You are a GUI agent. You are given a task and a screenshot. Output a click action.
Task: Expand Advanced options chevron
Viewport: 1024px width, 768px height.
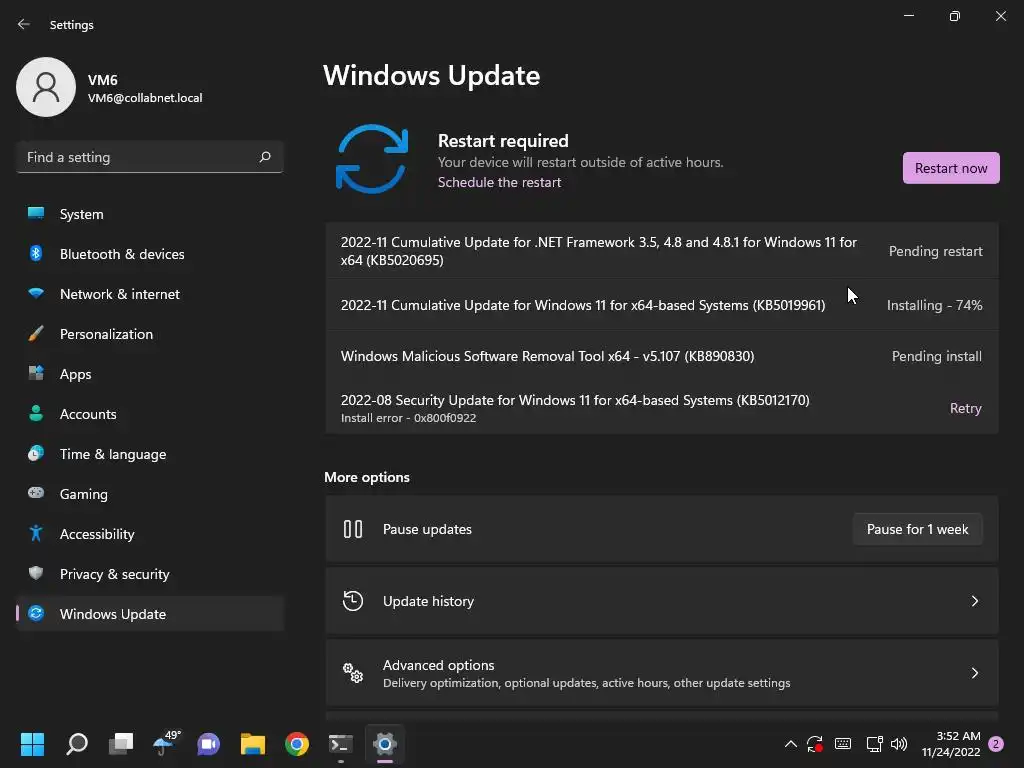tap(974, 673)
